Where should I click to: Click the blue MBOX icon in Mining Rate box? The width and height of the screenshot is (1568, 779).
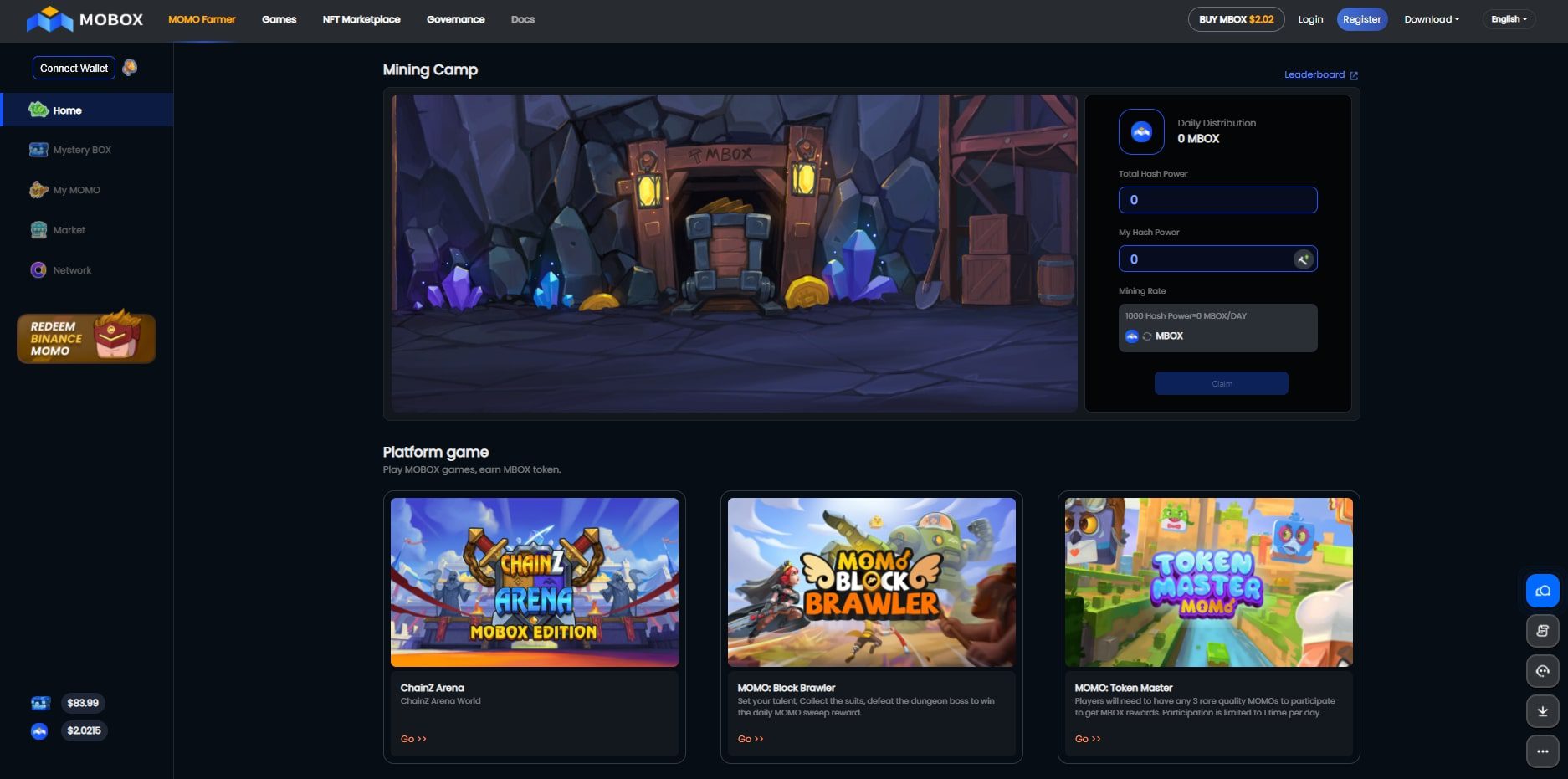coord(1132,336)
